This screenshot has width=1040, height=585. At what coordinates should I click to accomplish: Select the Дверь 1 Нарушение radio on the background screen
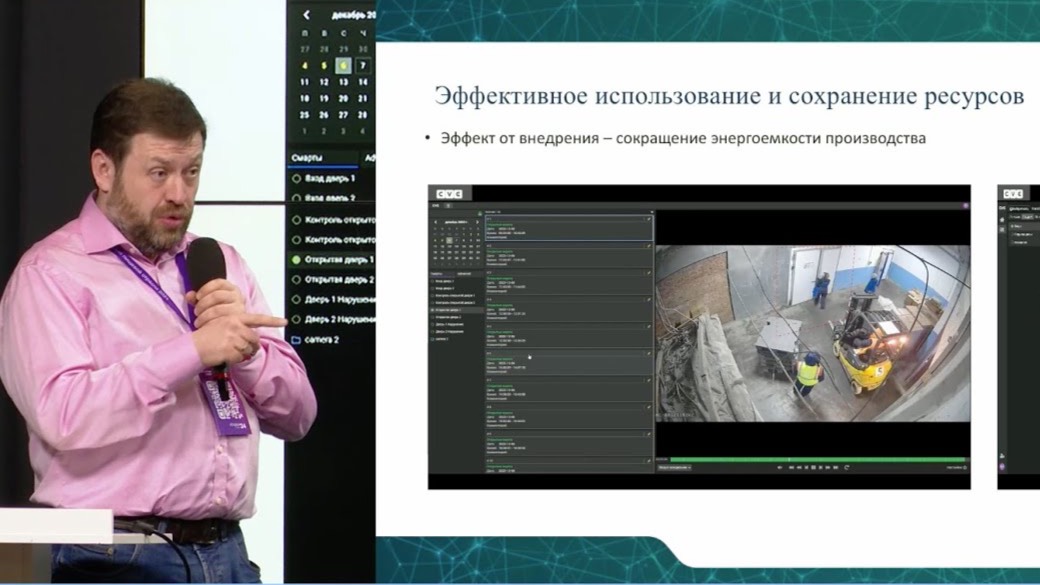296,300
